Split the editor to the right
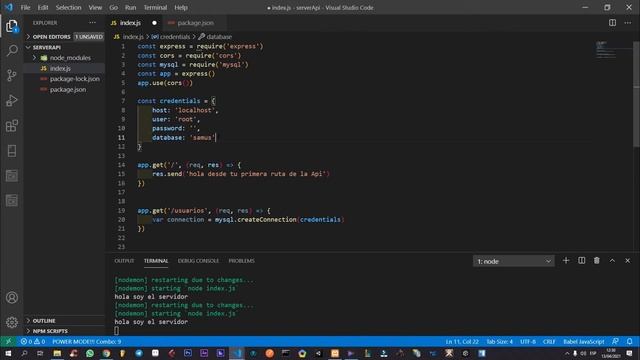Viewport: 640px width, 360px height. point(612,23)
